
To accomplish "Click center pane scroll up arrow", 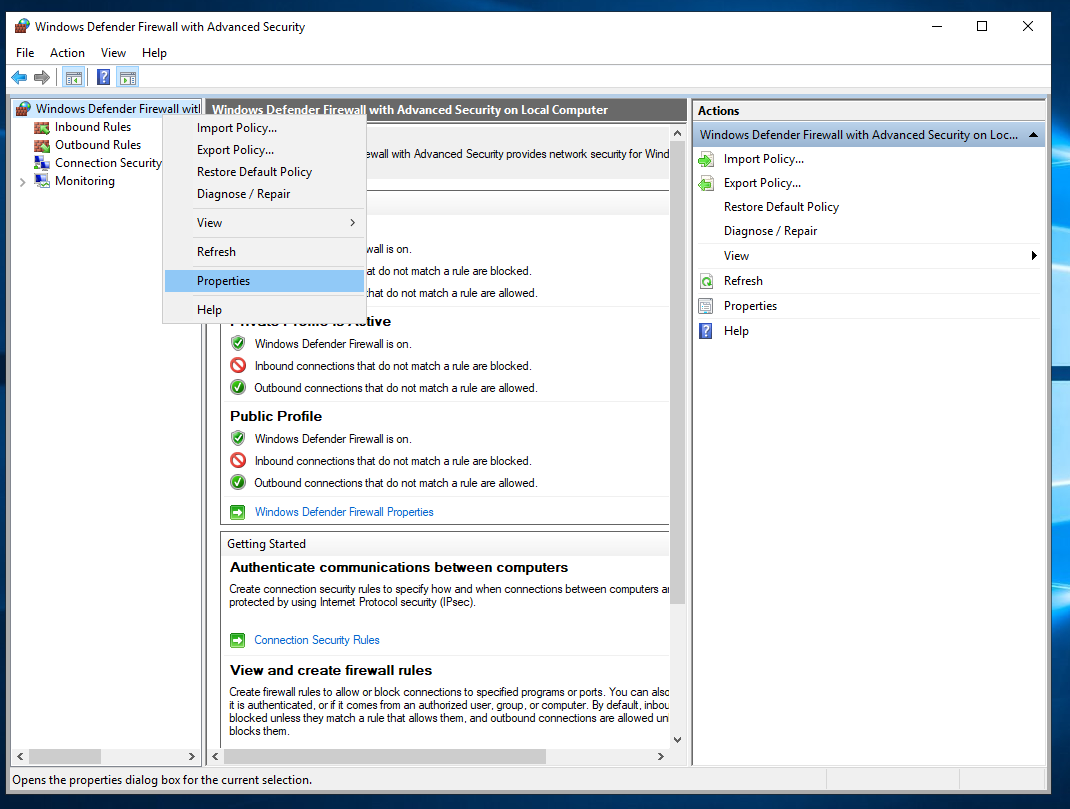I will (677, 134).
